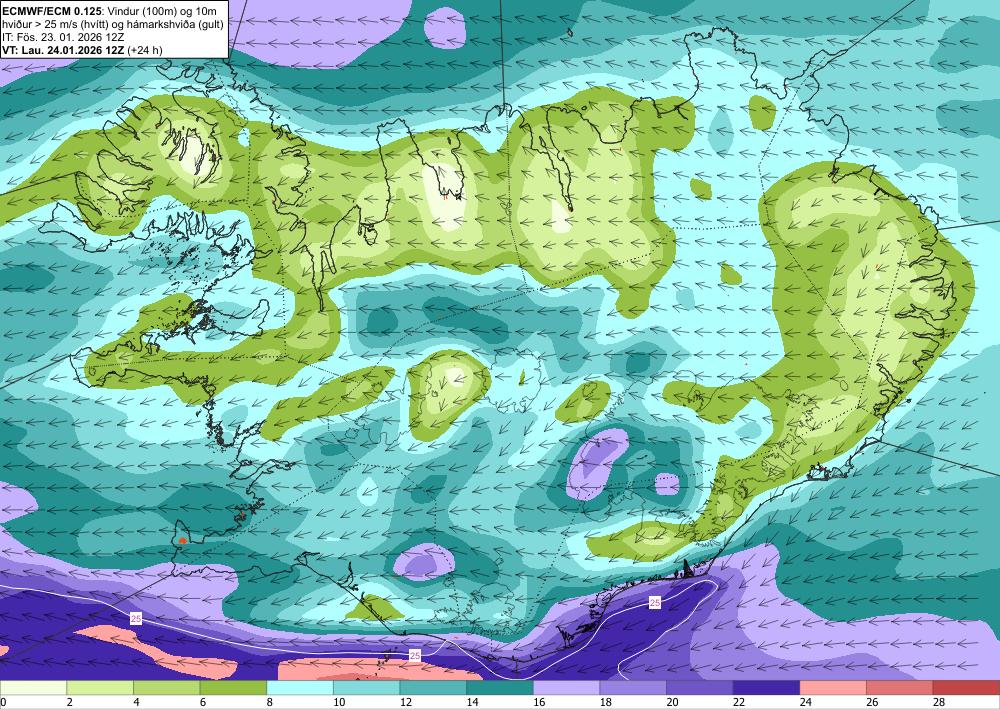This screenshot has width=1000, height=709.
Task: Click the legend scale value '0'
Action: point(3,702)
